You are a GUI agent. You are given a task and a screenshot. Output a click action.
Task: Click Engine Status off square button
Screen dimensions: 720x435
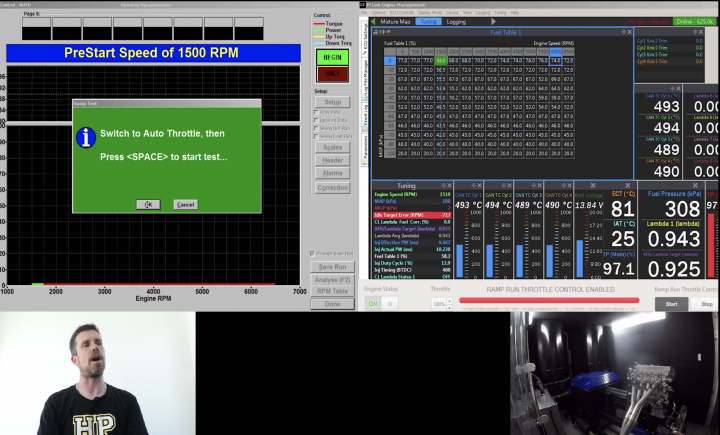390,304
